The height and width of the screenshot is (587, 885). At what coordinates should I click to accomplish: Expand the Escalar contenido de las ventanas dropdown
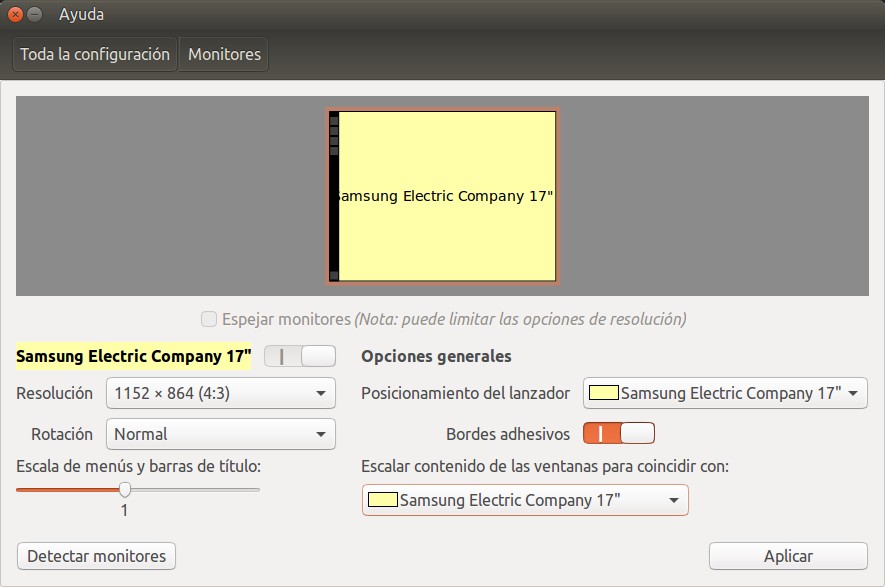pos(525,500)
